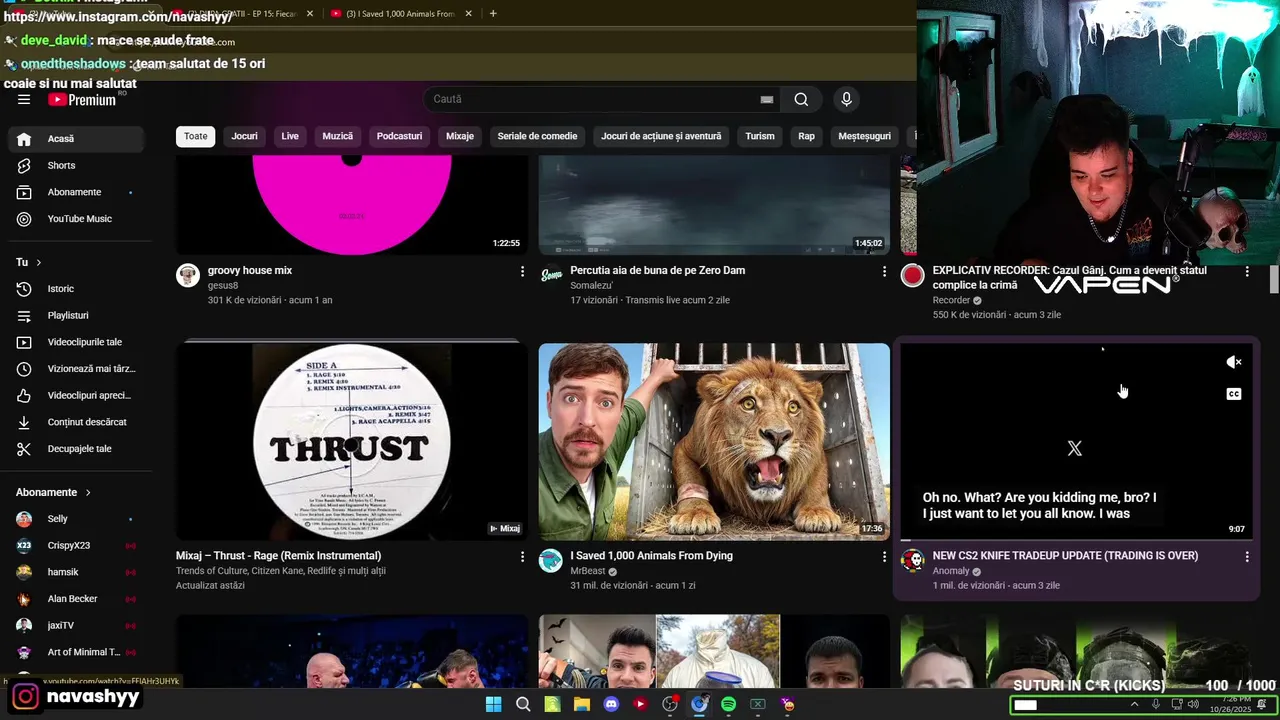This screenshot has width=1280, height=720.
Task: Open Spotify from the taskbar
Action: click(729, 704)
